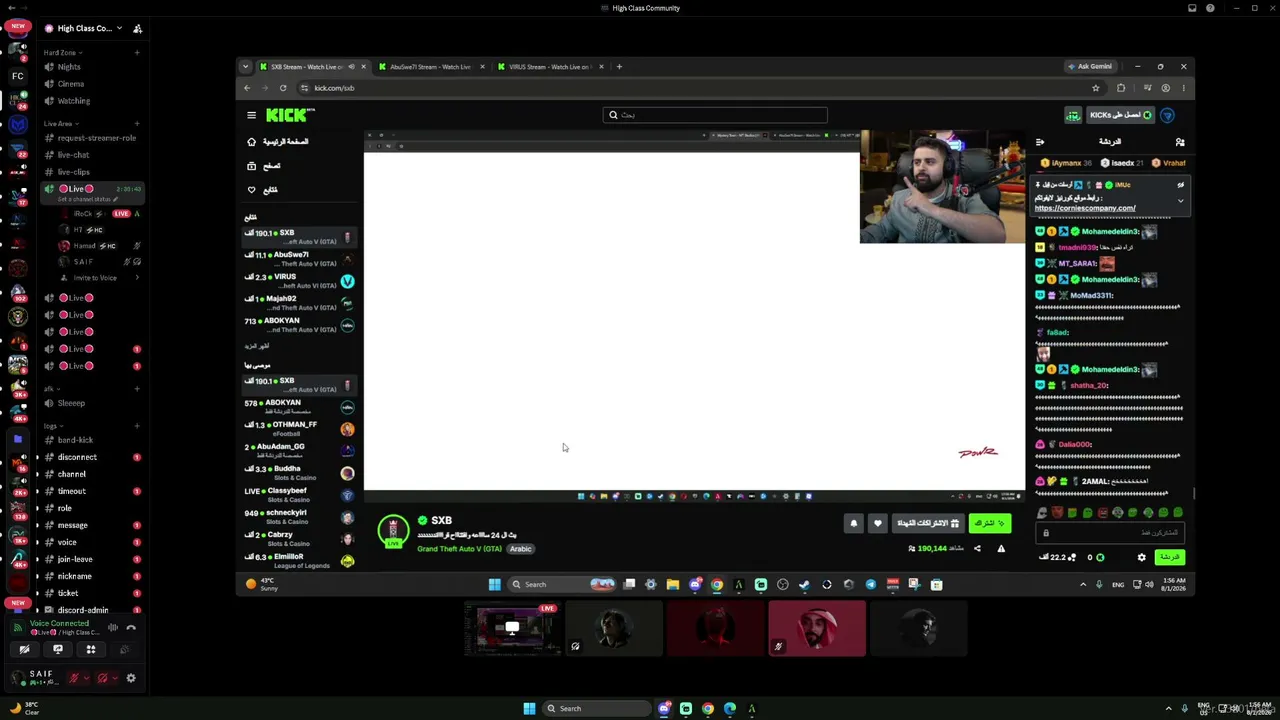Screen dimensions: 1280x720
Task: Open the AbuSwe7l channel in Kick sidebar
Action: pyautogui.click(x=300, y=259)
